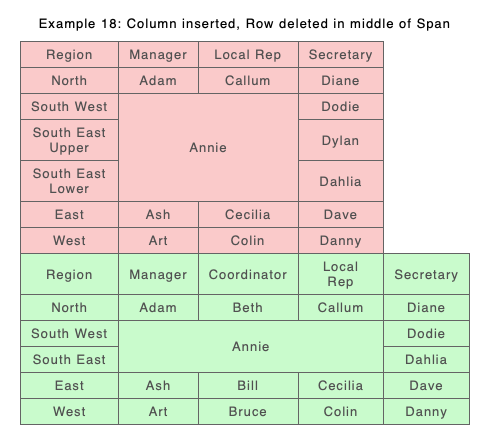Click the Dylan cell
This screenshot has height=441, width=494.
click(341, 140)
